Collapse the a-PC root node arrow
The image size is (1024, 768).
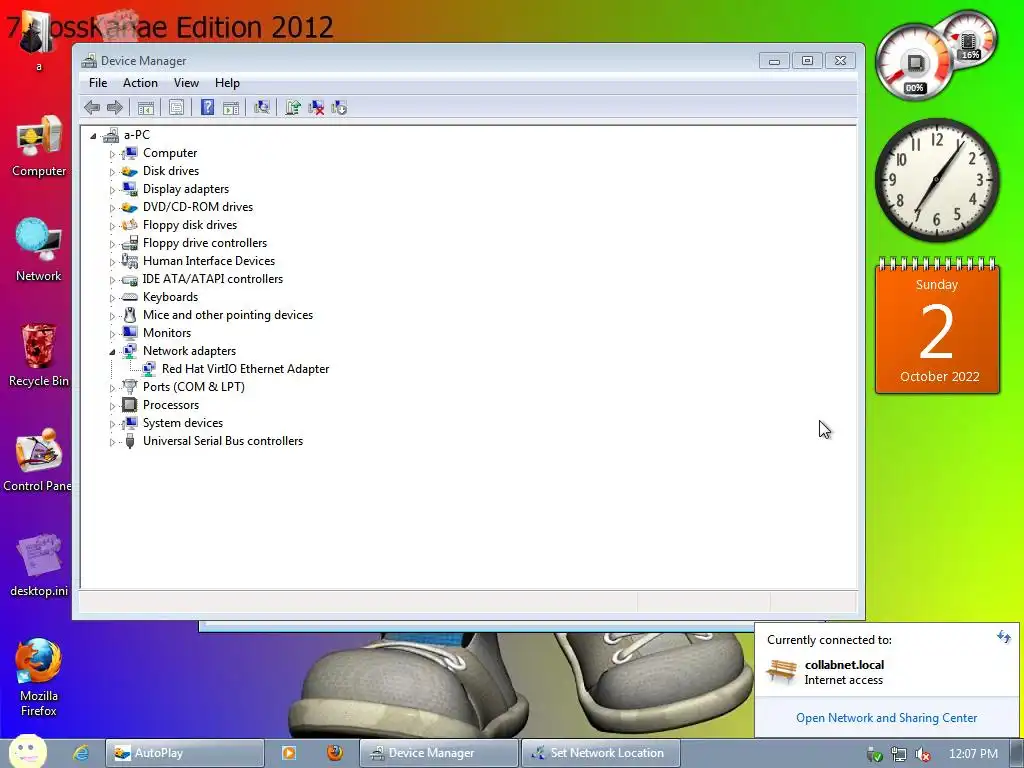93,136
